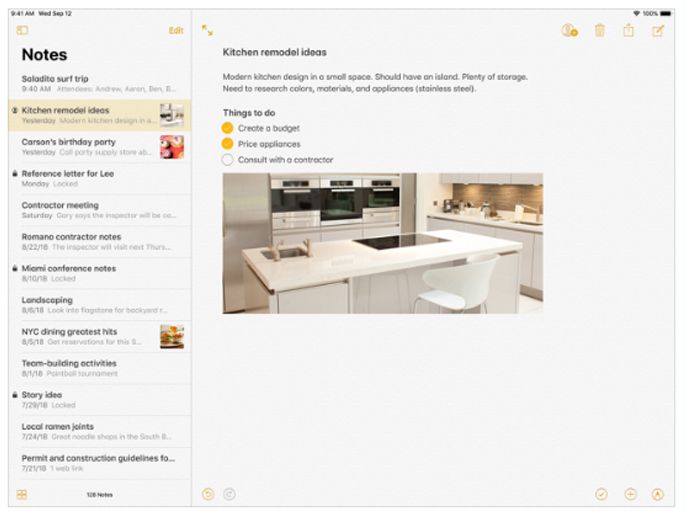Viewport: 685px width, 514px height.
Task: Expand note to full screen arrows
Action: click(207, 30)
